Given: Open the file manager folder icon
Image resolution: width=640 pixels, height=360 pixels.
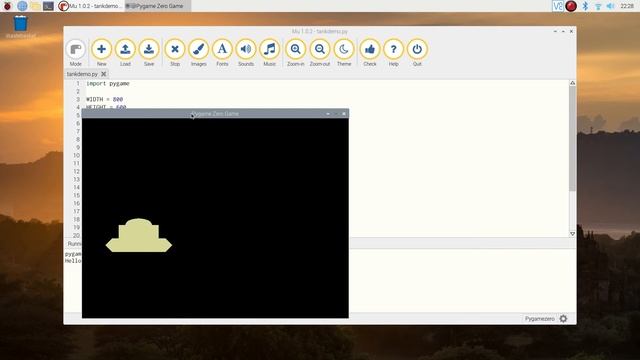Looking at the screenshot, I should pos(35,6).
